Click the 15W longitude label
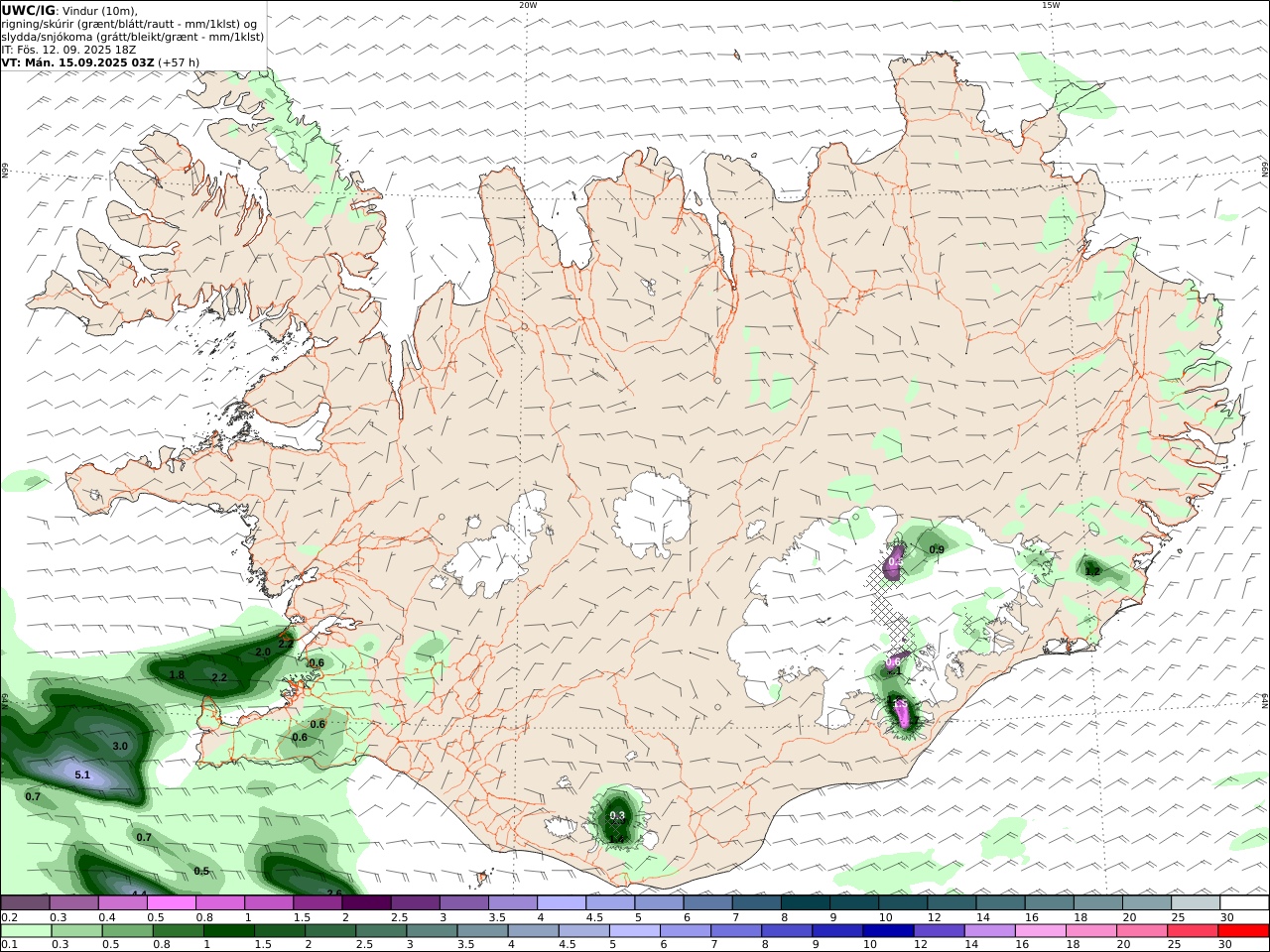 (1051, 5)
